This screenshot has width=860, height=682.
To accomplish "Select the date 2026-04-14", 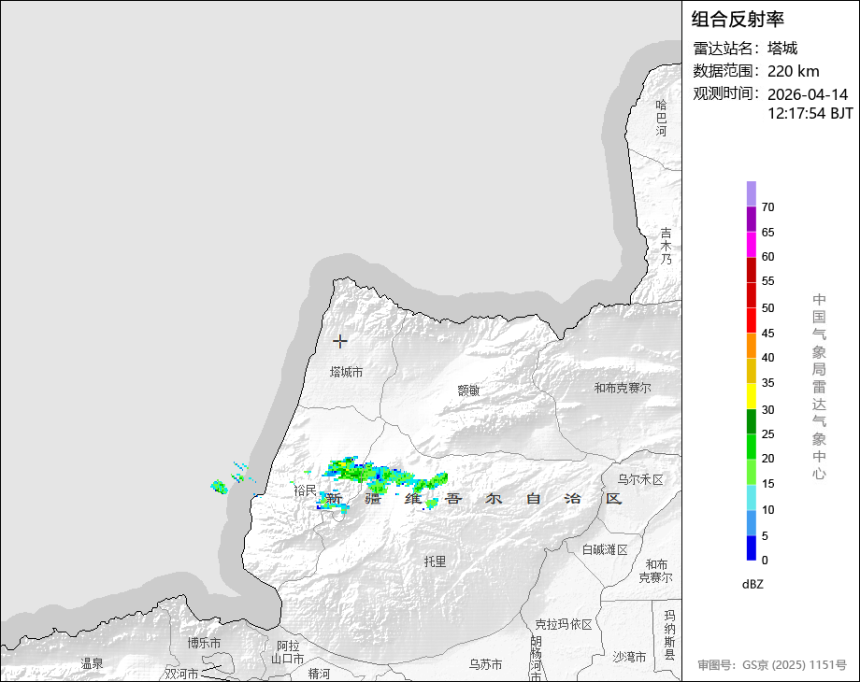I will 807,94.
